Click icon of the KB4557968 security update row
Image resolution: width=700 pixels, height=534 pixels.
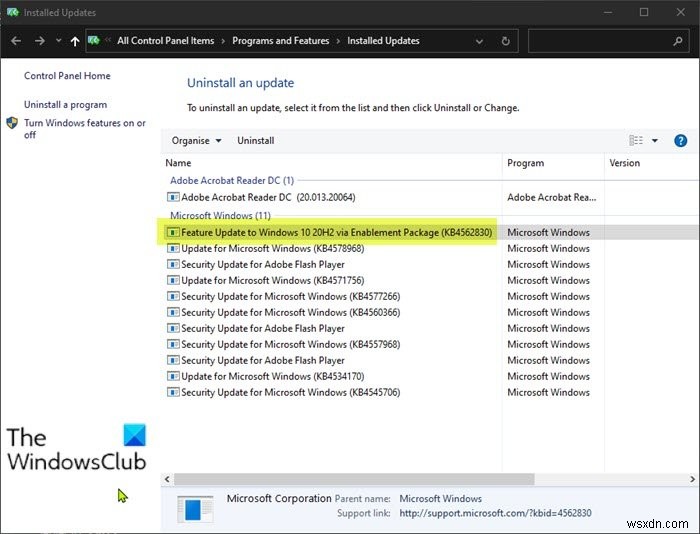coord(173,344)
